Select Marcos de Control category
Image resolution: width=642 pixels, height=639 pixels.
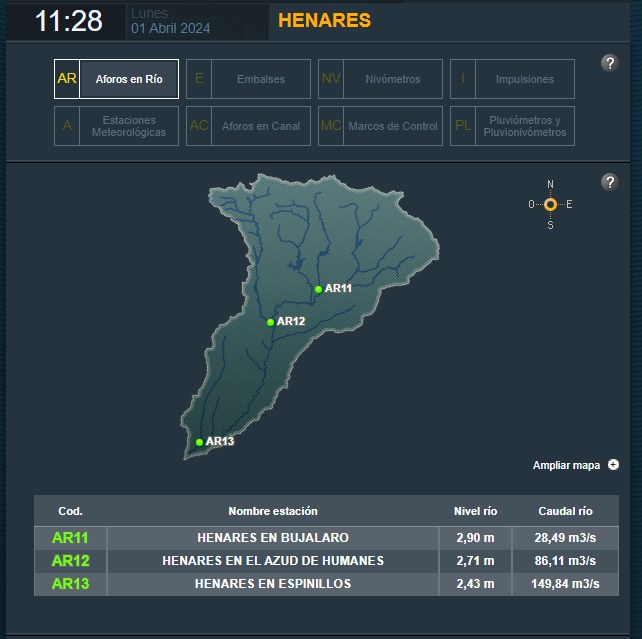pos(380,126)
